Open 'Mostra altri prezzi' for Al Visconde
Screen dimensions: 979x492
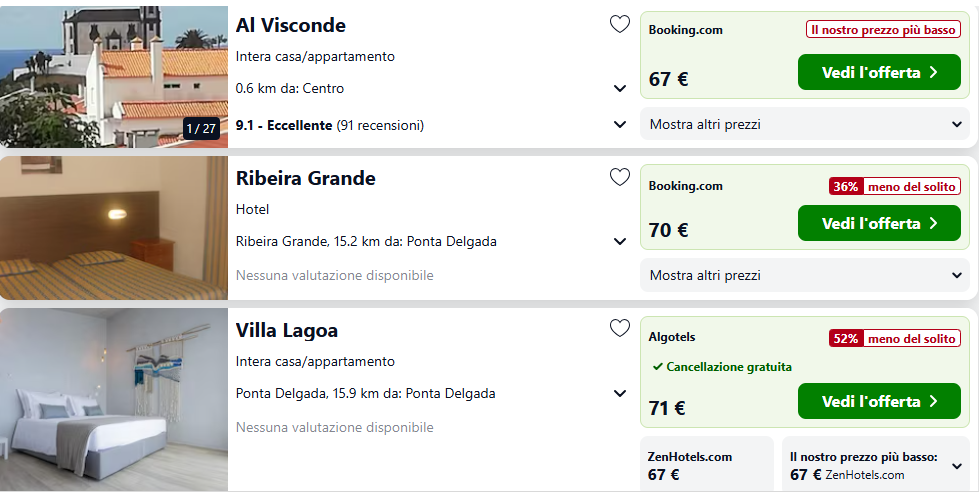click(804, 125)
